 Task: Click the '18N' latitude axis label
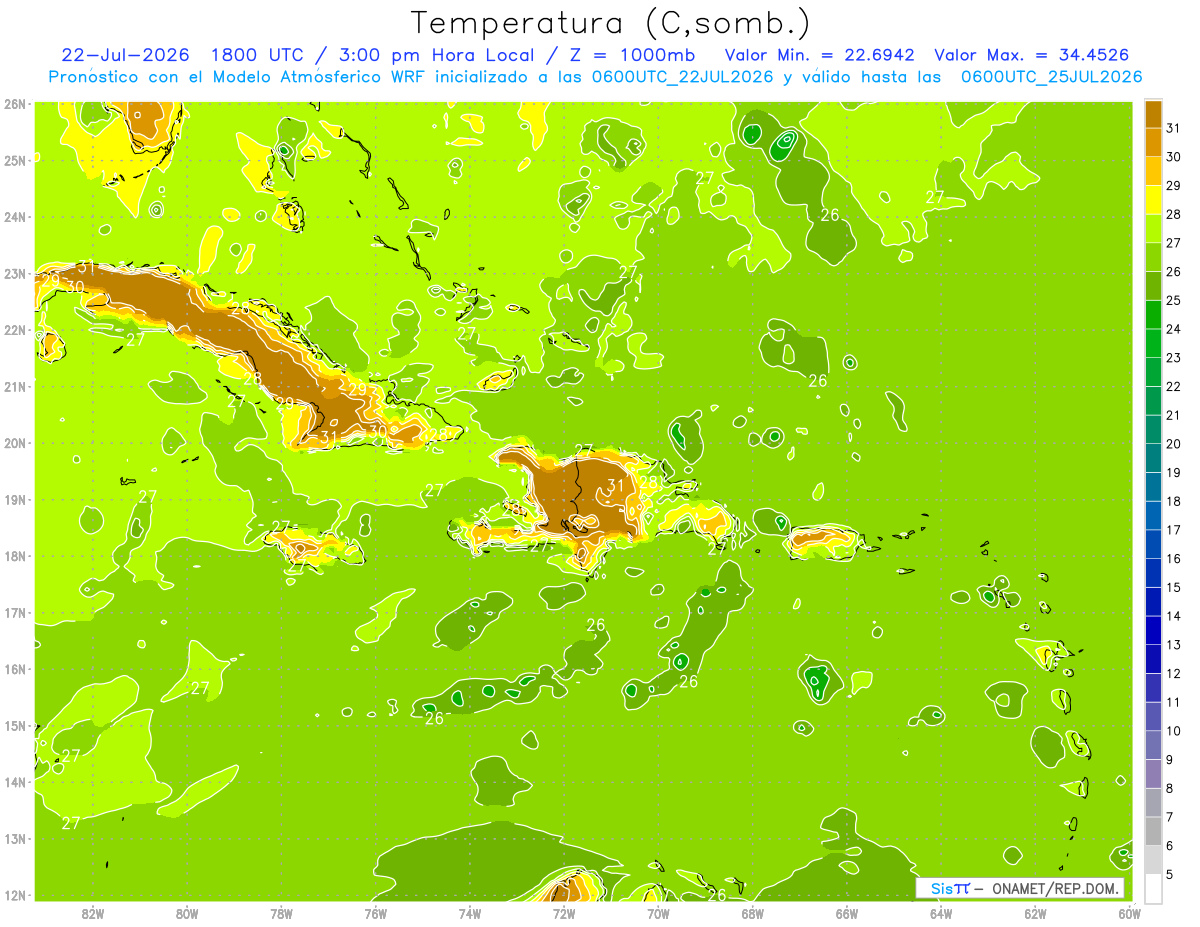click(x=14, y=556)
